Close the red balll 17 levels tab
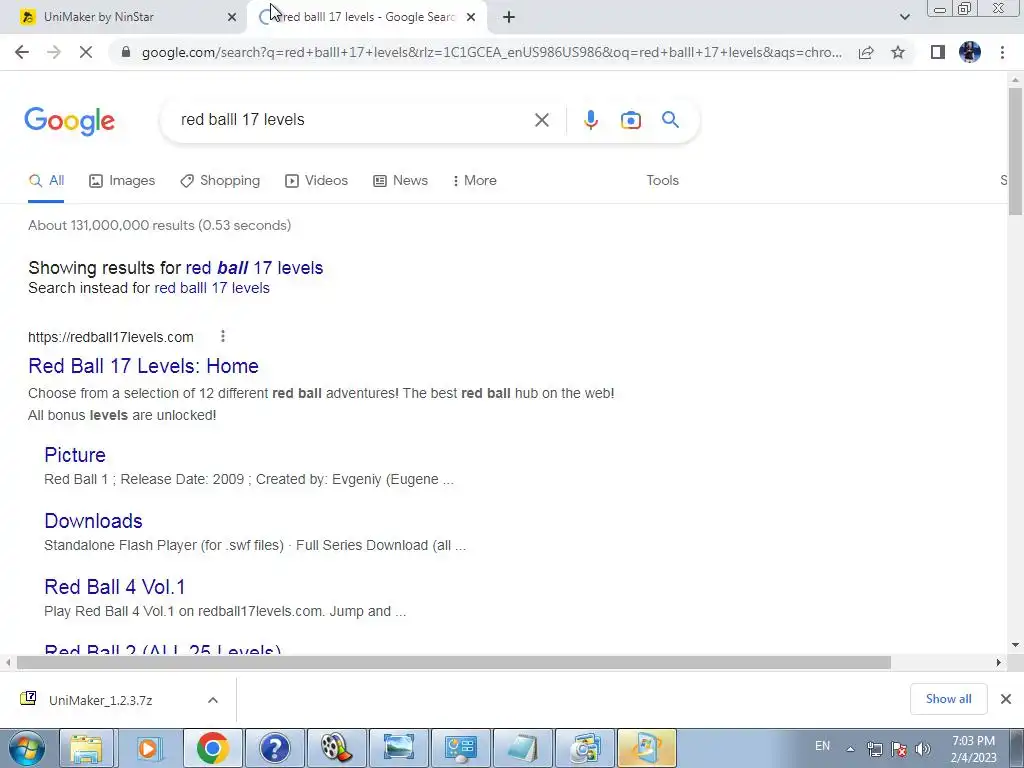 [471, 18]
